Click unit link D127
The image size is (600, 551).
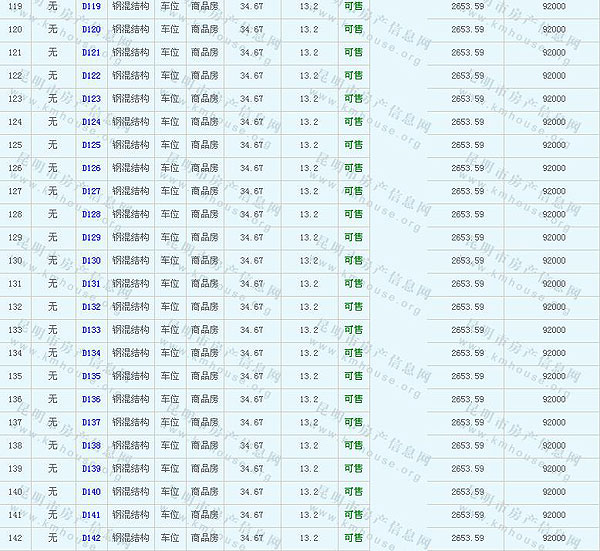[x=91, y=191]
